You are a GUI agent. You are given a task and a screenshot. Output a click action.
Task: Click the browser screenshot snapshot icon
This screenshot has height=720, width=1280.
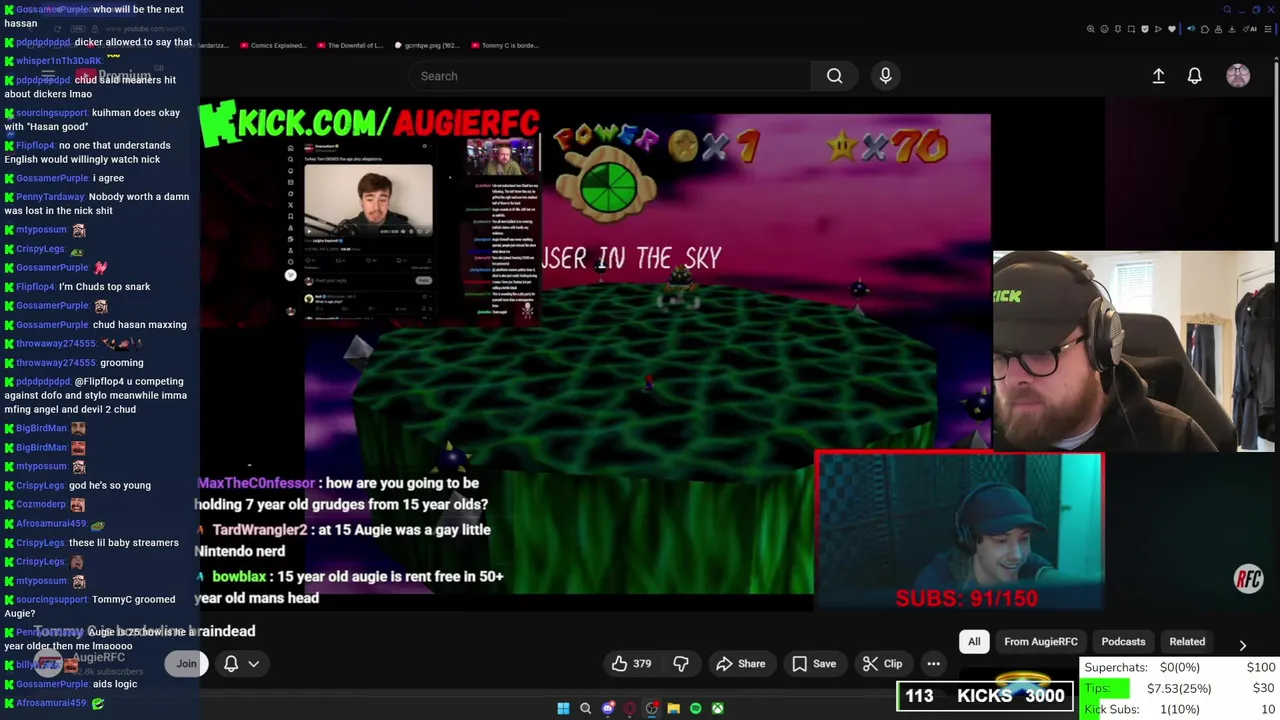point(1131,29)
